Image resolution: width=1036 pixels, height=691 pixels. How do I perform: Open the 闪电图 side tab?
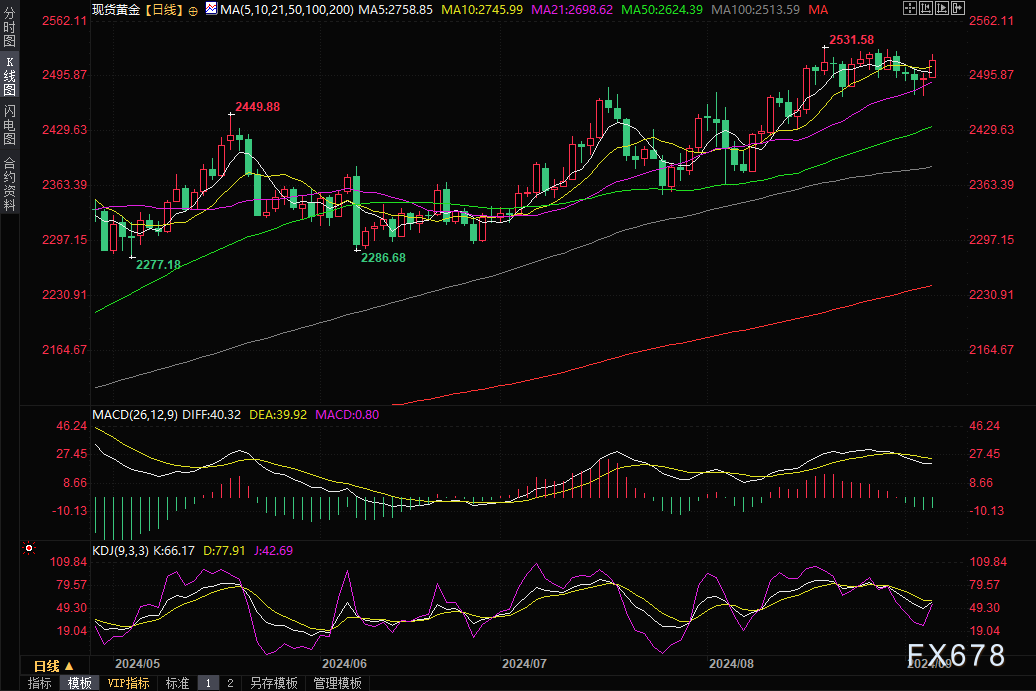(9, 125)
